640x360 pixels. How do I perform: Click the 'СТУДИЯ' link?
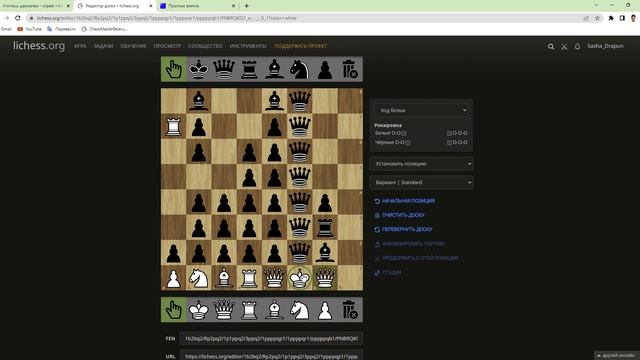(388, 272)
